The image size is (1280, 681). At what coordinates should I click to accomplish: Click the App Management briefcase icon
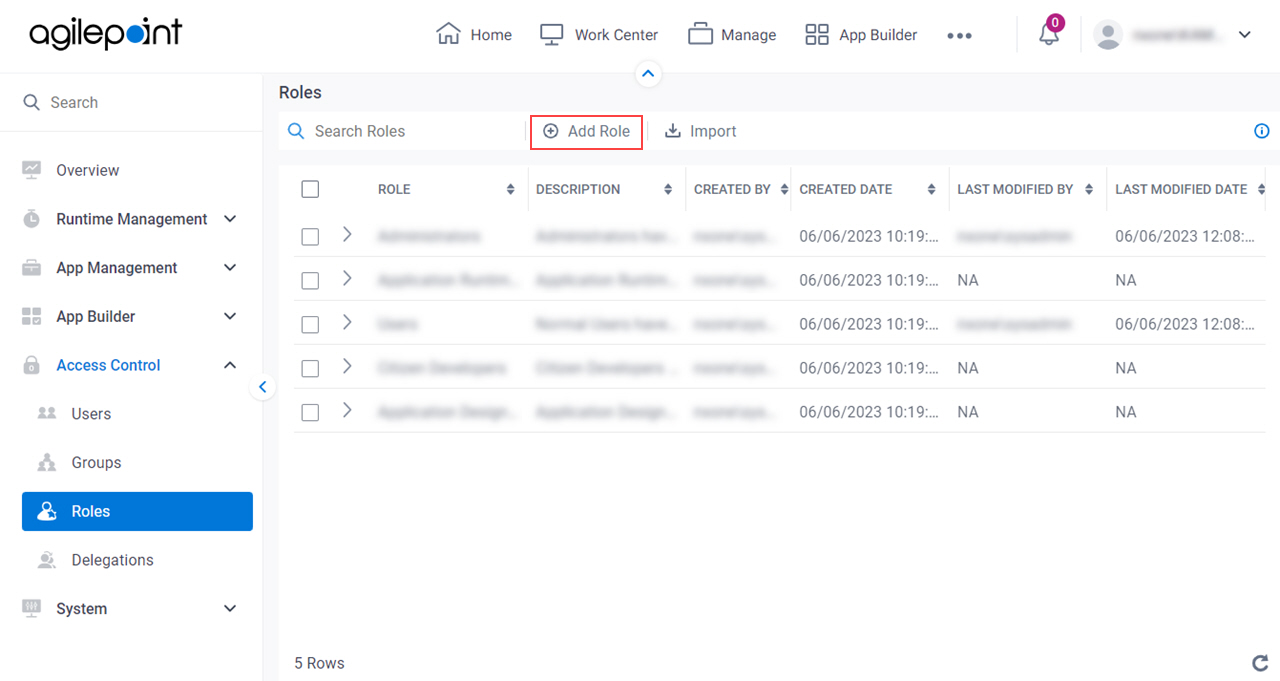[x=32, y=268]
